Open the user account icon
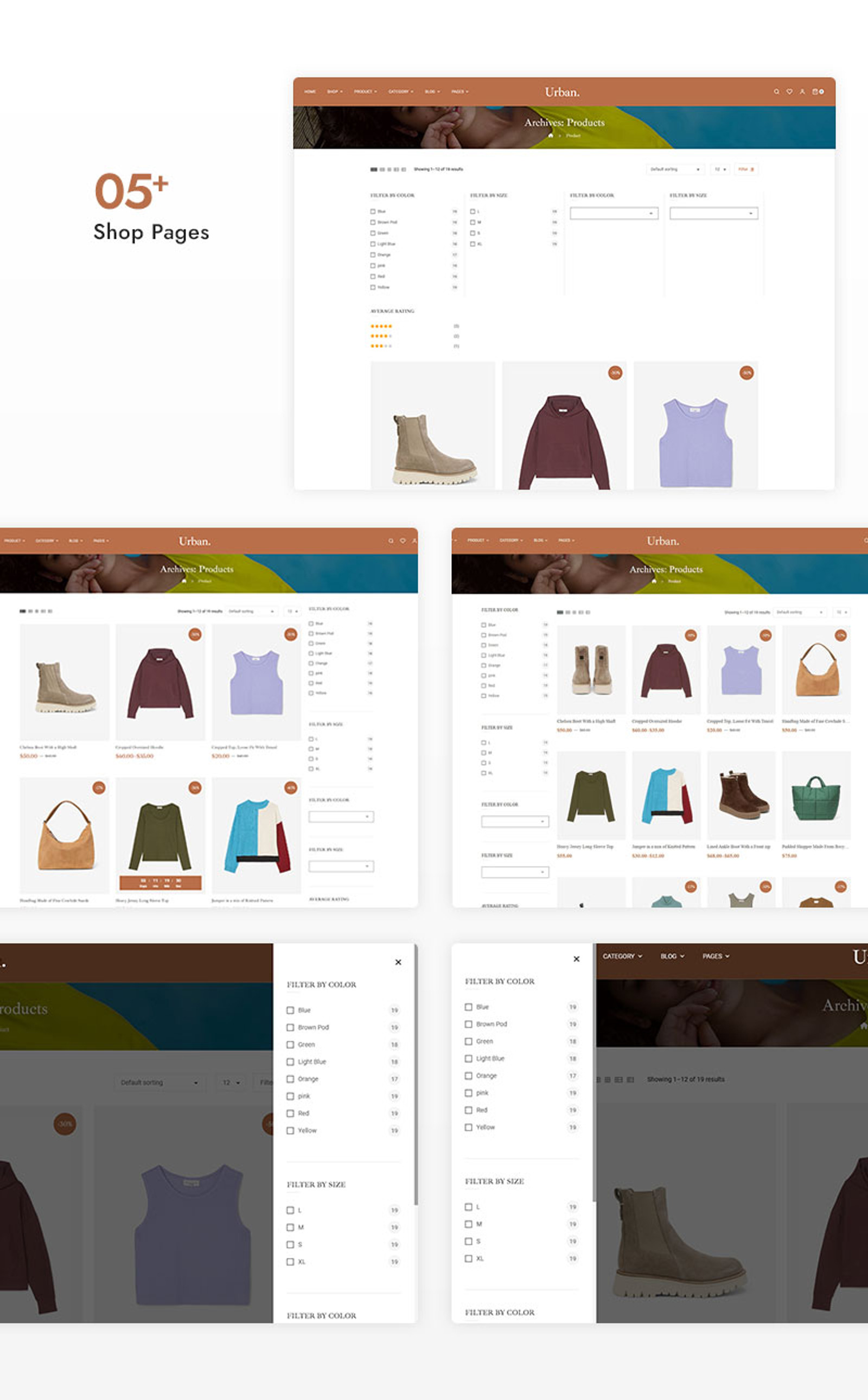The image size is (868, 1400). tap(802, 91)
